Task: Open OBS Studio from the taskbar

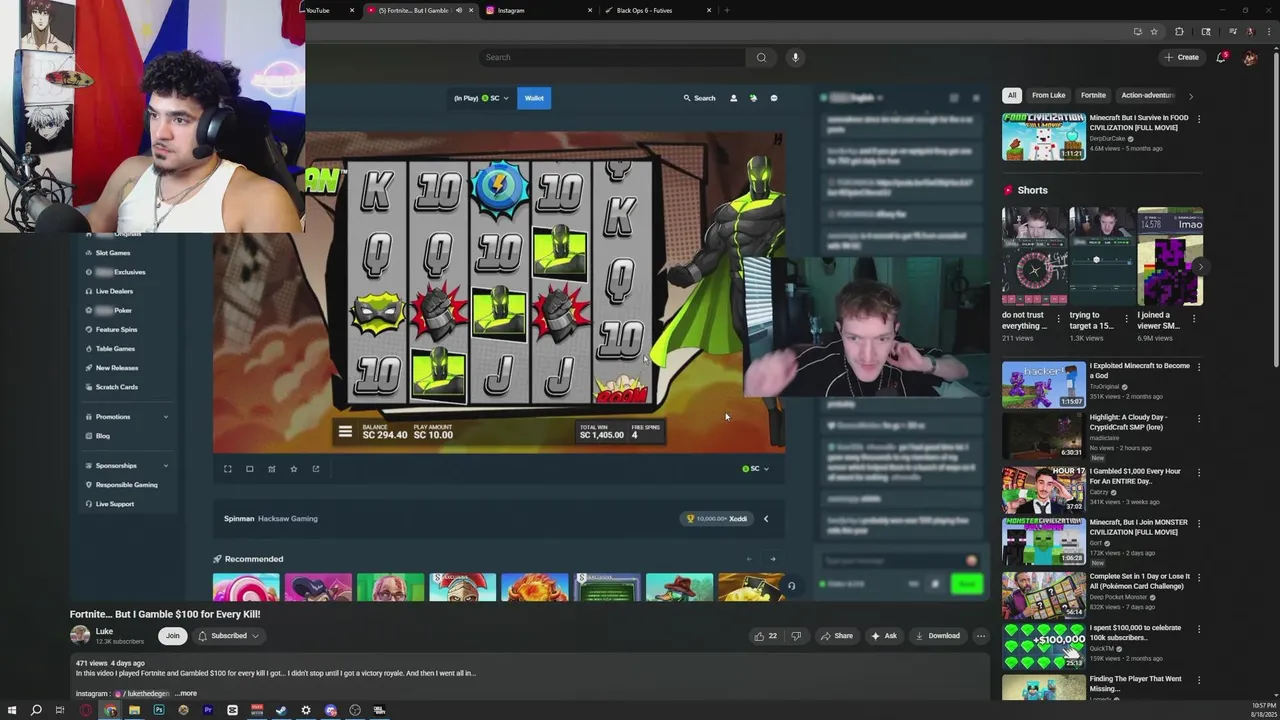Action: click(355, 710)
